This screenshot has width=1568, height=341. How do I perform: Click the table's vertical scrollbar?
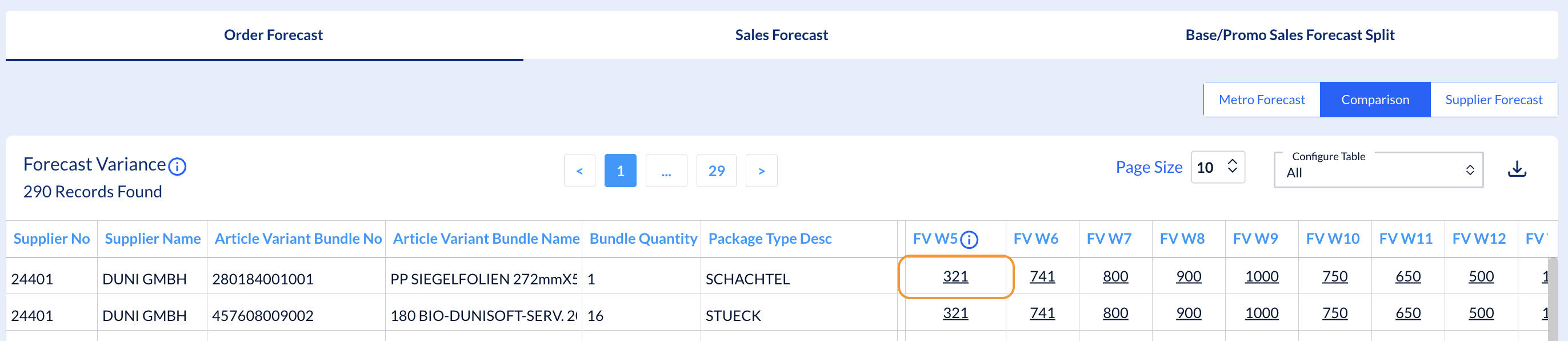click(1553, 299)
